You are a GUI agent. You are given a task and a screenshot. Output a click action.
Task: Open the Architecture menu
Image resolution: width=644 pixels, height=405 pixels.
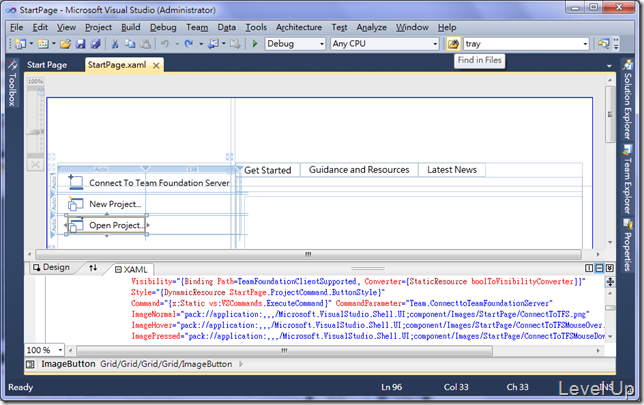[299, 27]
